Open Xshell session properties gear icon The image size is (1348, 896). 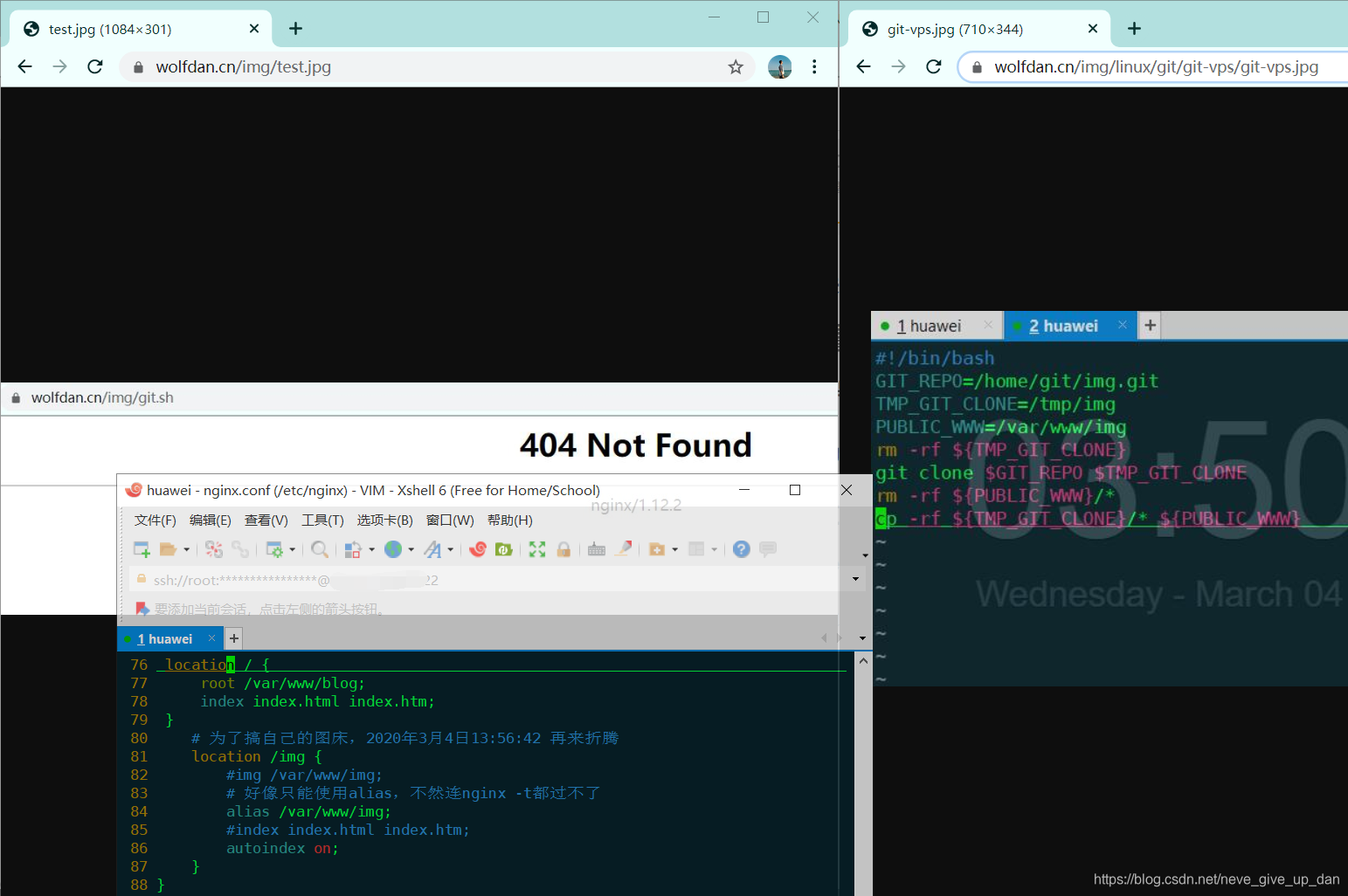click(274, 549)
